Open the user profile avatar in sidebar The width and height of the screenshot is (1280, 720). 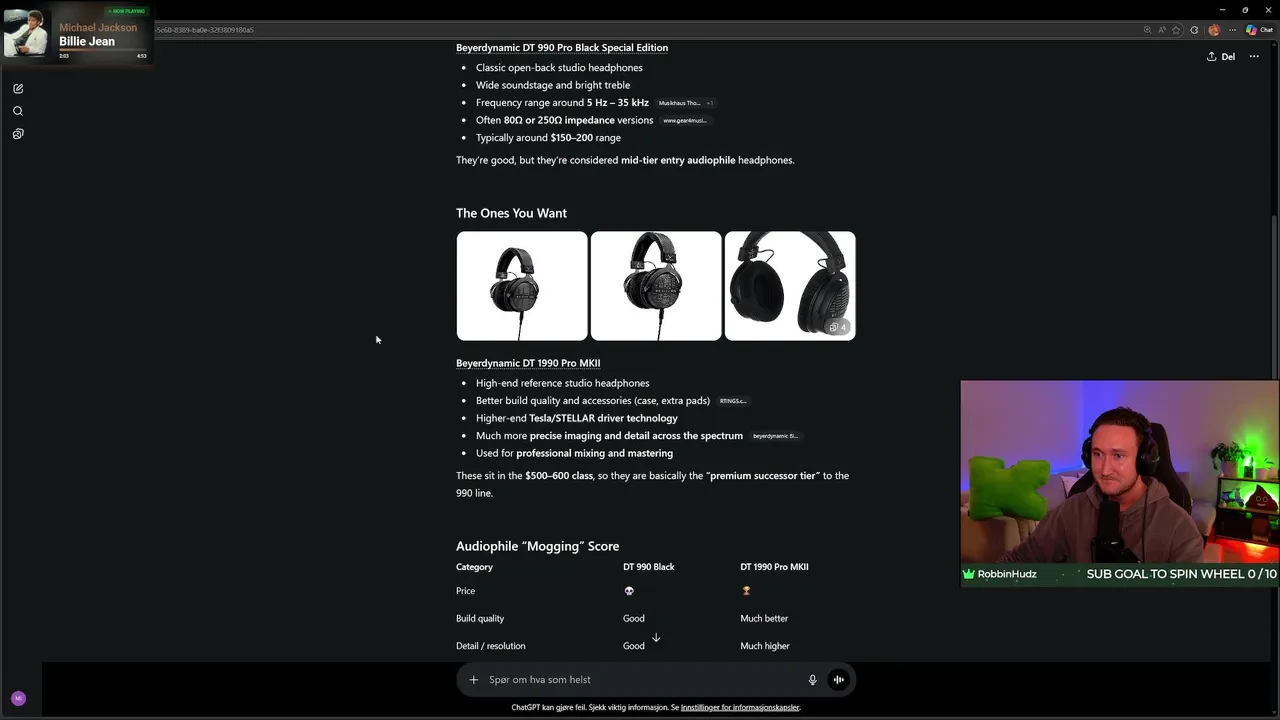click(x=18, y=698)
